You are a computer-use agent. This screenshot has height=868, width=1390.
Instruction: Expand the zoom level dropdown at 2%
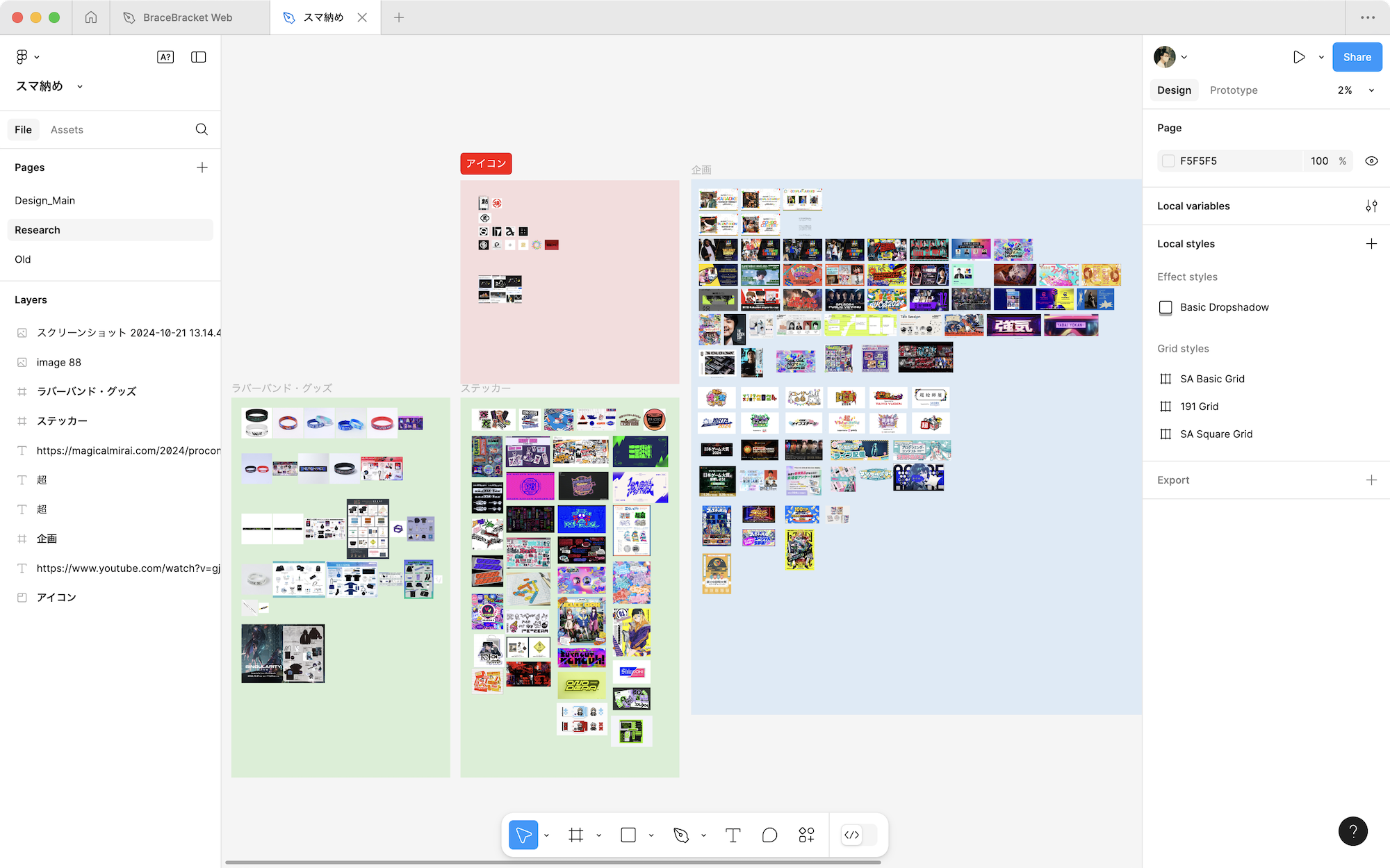pos(1371,90)
